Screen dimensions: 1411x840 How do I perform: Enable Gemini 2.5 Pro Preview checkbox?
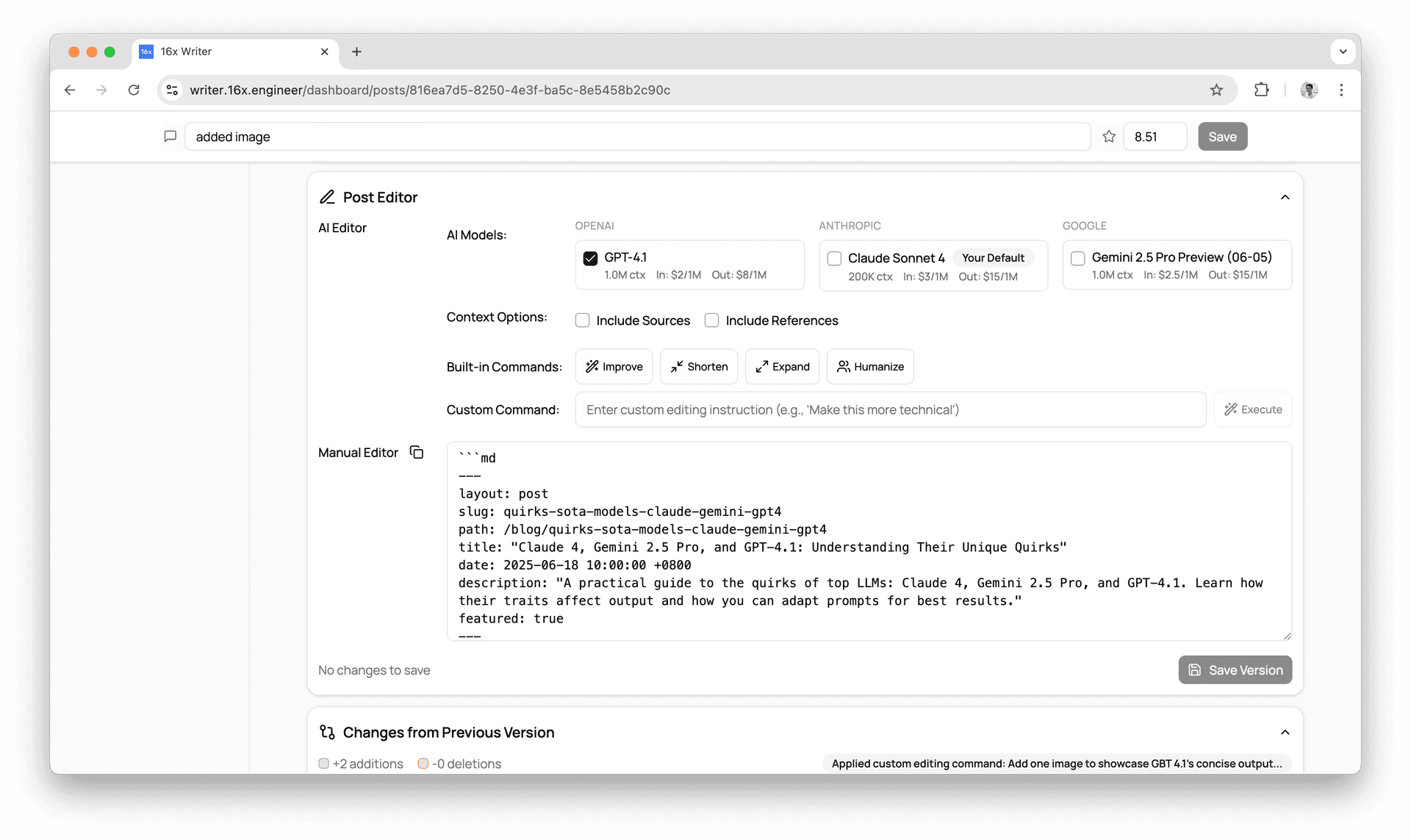(1077, 259)
